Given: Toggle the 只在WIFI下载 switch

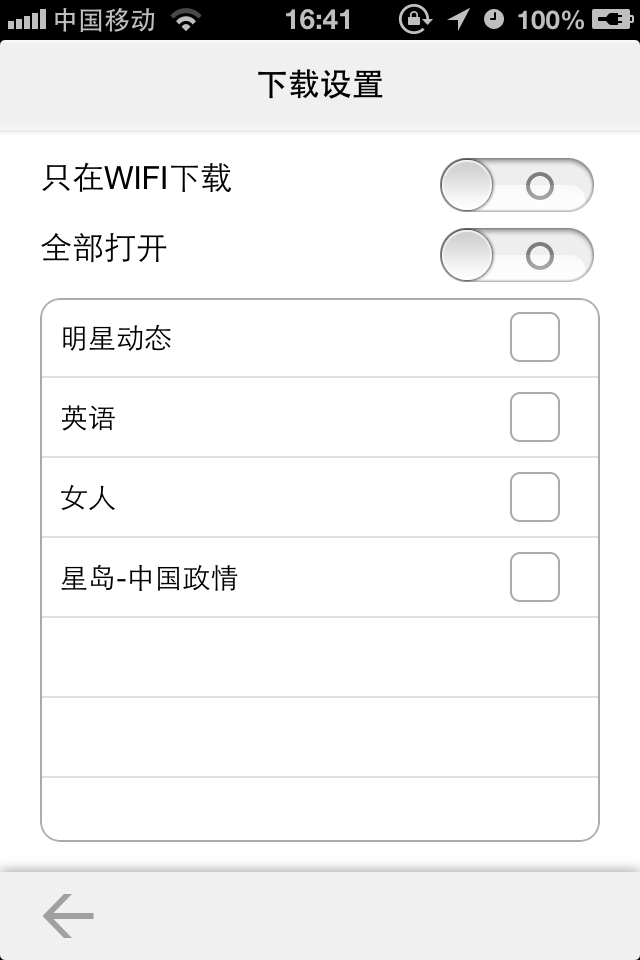Looking at the screenshot, I should 517,185.
